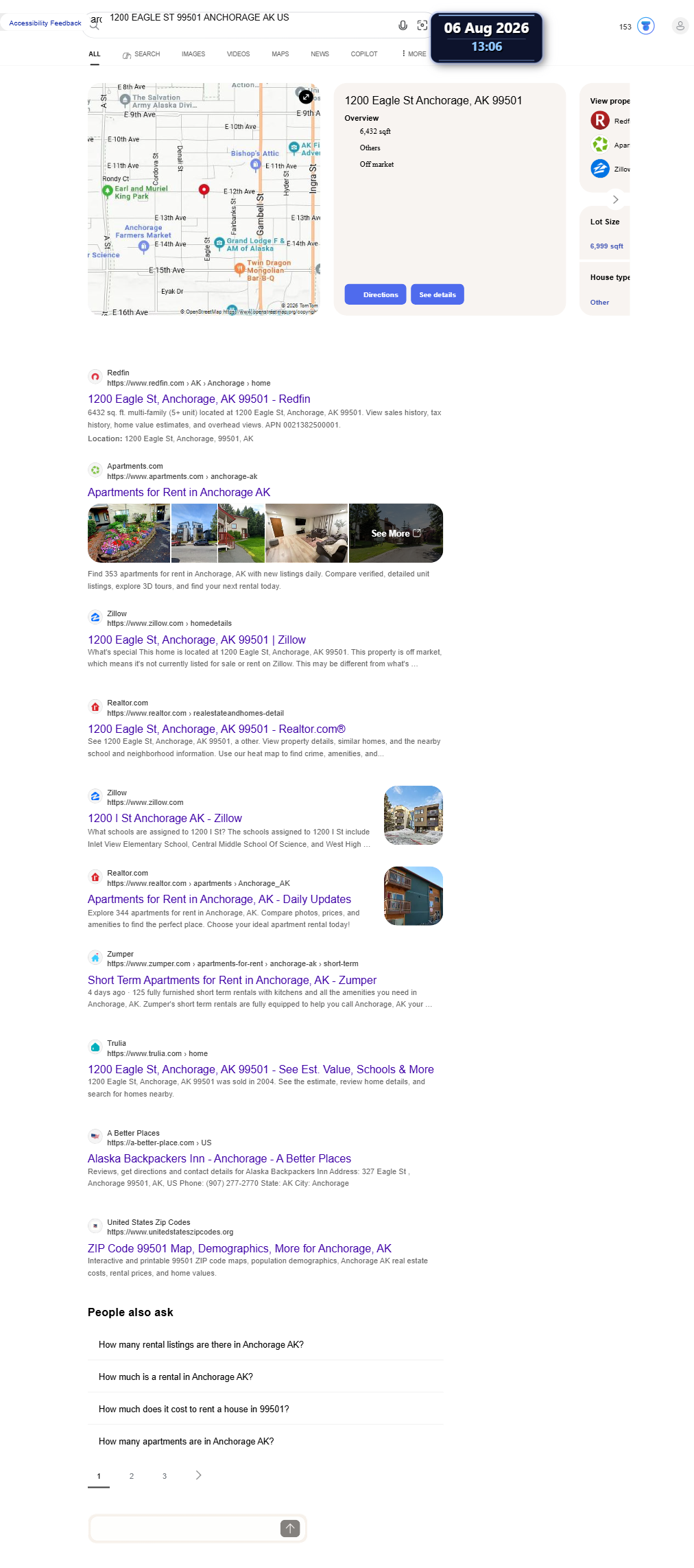Click the microphone voice search icon
The height and width of the screenshot is (1568, 694).
pos(403,25)
